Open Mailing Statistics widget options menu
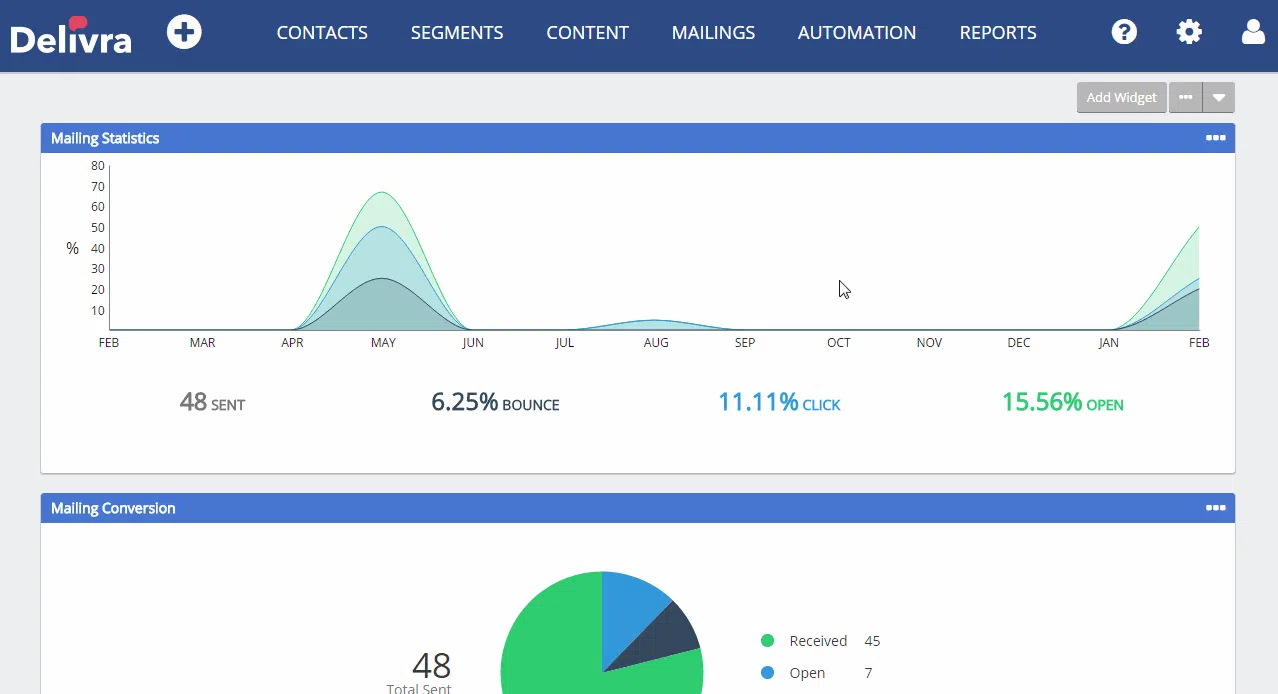Viewport: 1278px width, 694px height. click(1215, 138)
